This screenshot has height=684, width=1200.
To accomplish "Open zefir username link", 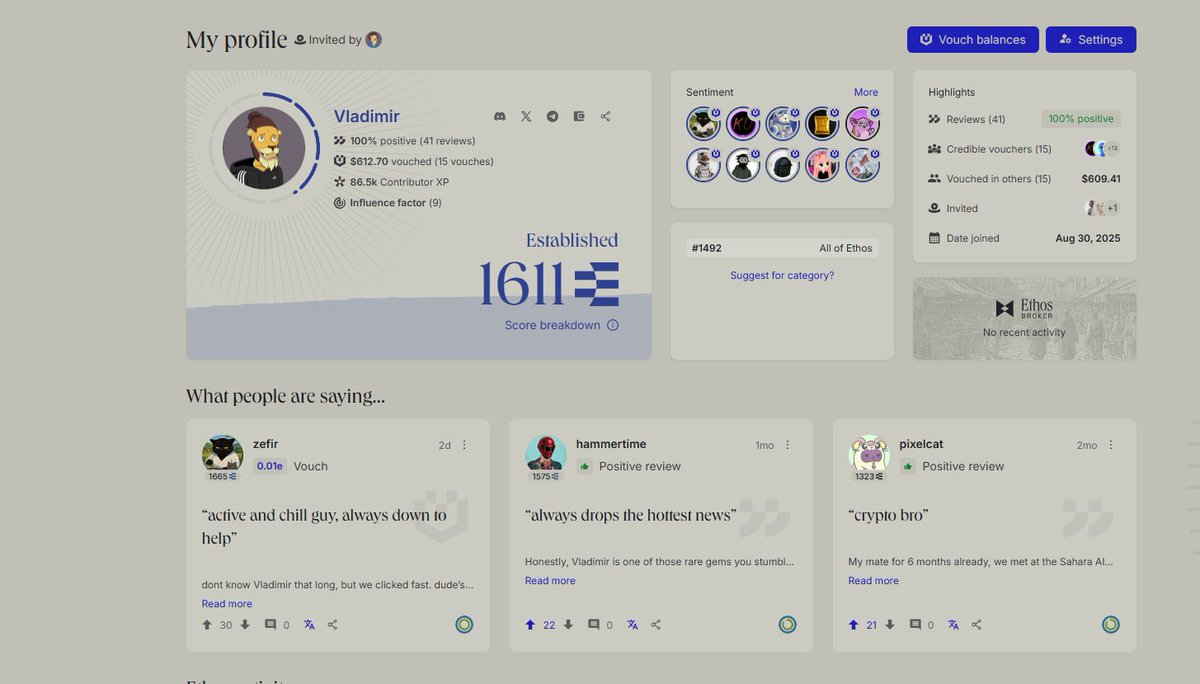I will pos(265,444).
